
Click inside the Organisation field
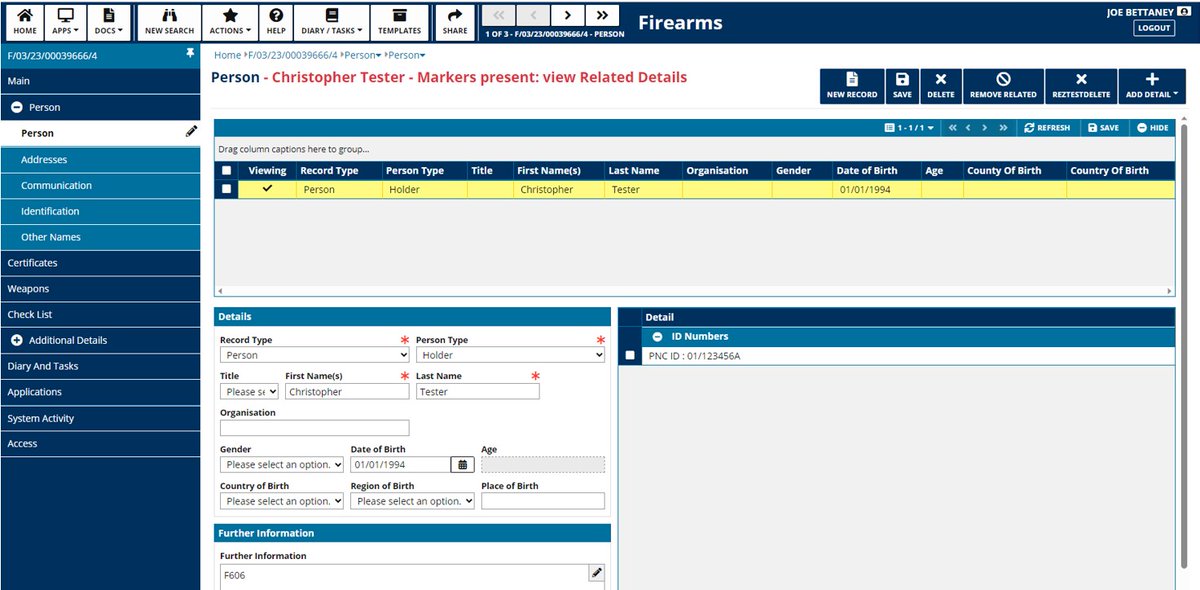(313, 427)
